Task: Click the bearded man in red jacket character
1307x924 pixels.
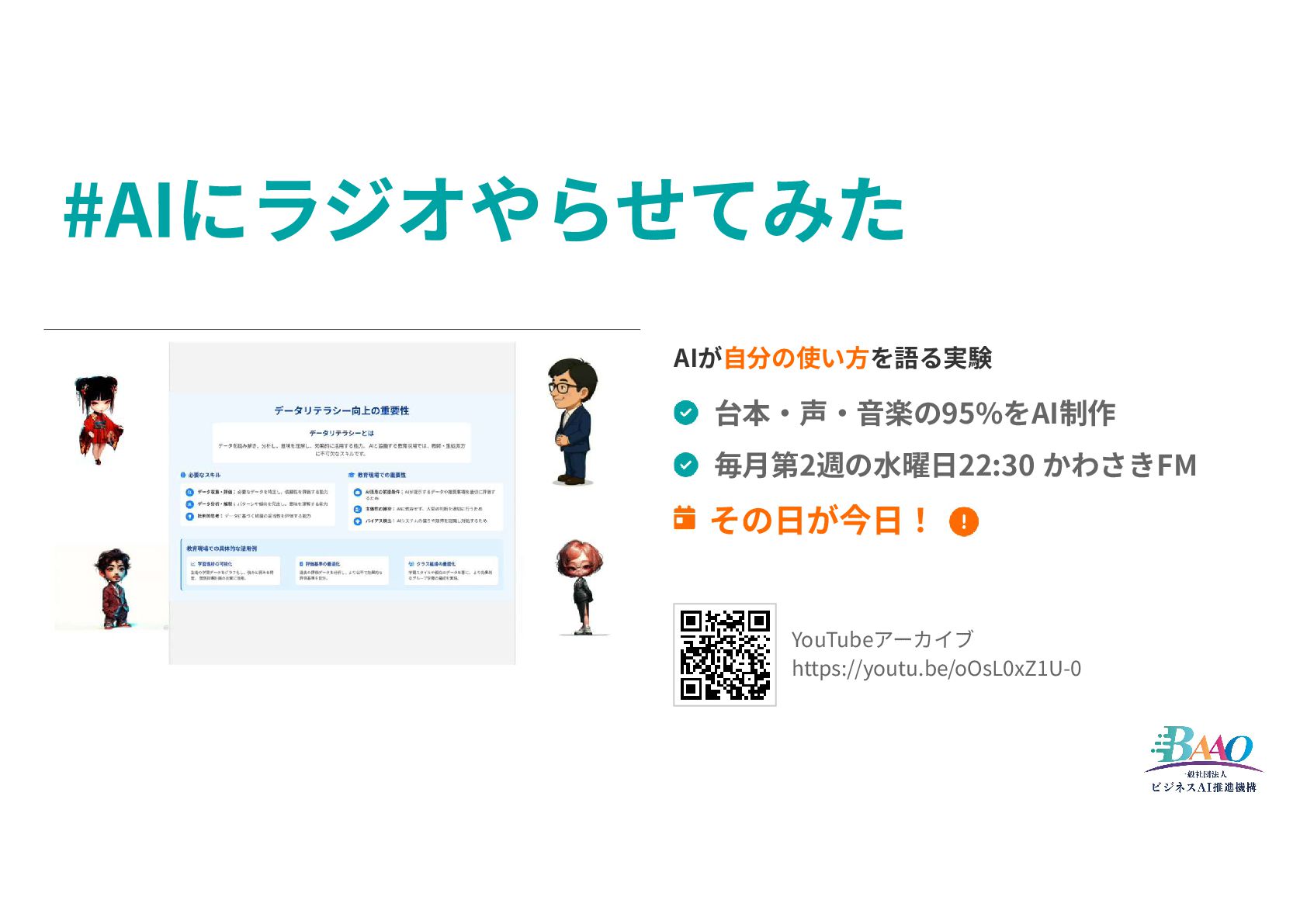Action: click(x=115, y=587)
